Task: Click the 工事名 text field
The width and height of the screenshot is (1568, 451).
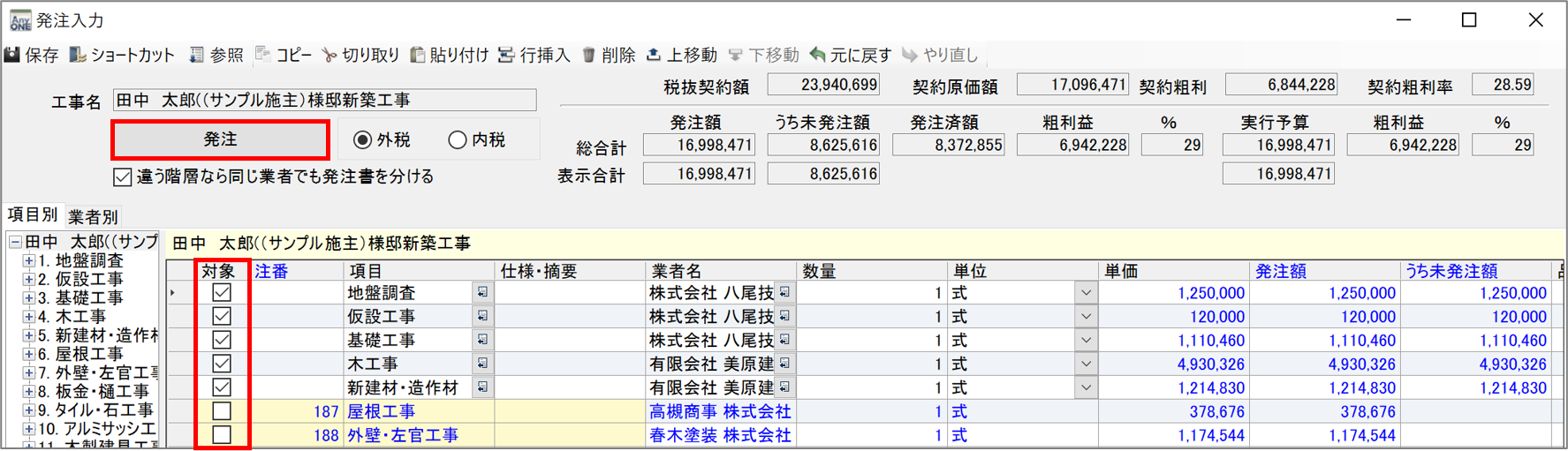Action: 324,101
